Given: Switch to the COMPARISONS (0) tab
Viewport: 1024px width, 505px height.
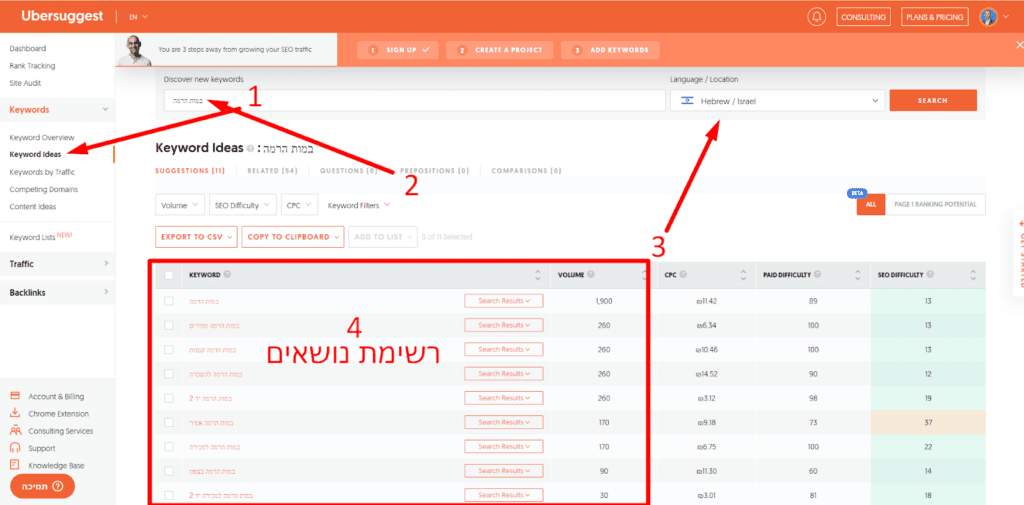Looking at the screenshot, I should [x=526, y=171].
